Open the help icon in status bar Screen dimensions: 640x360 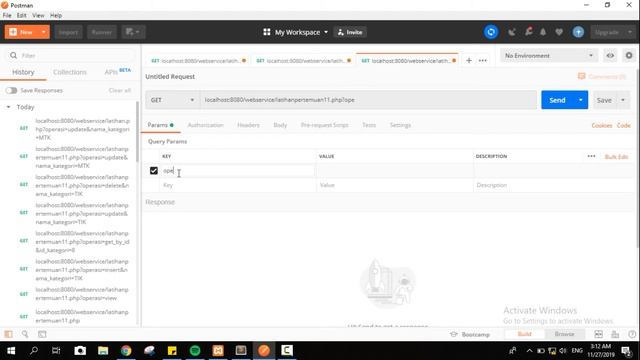(632, 334)
